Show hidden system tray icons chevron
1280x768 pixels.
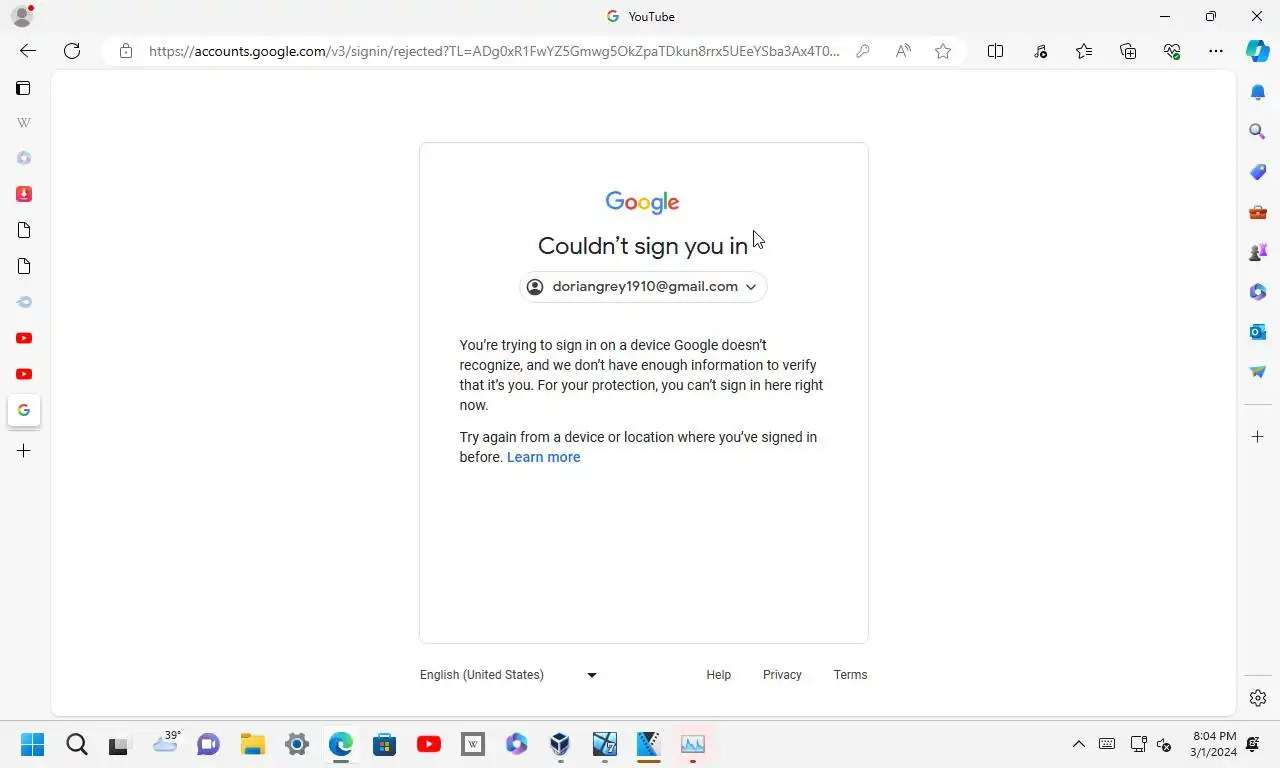coord(1078,744)
